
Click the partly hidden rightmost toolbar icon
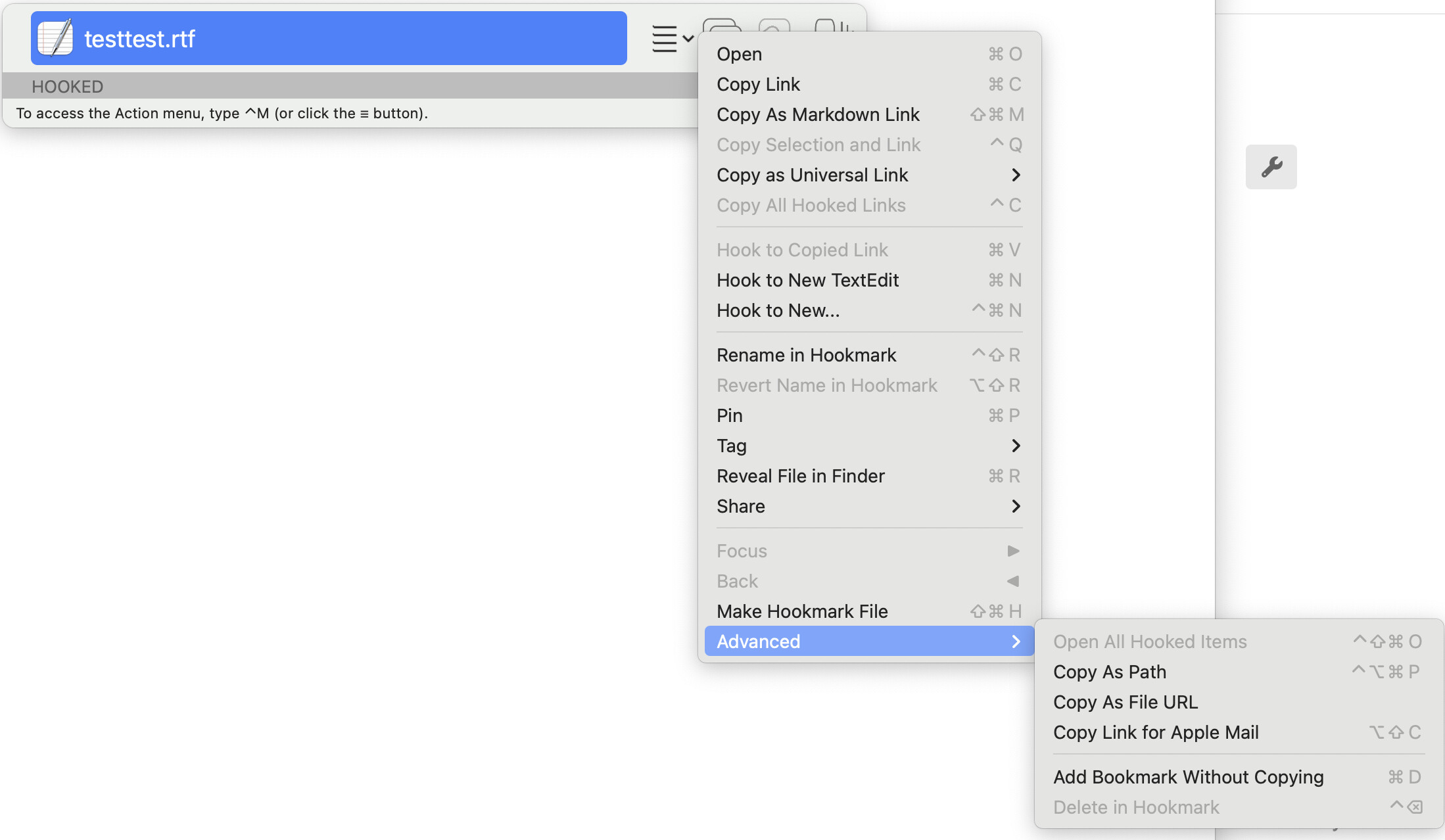(833, 27)
